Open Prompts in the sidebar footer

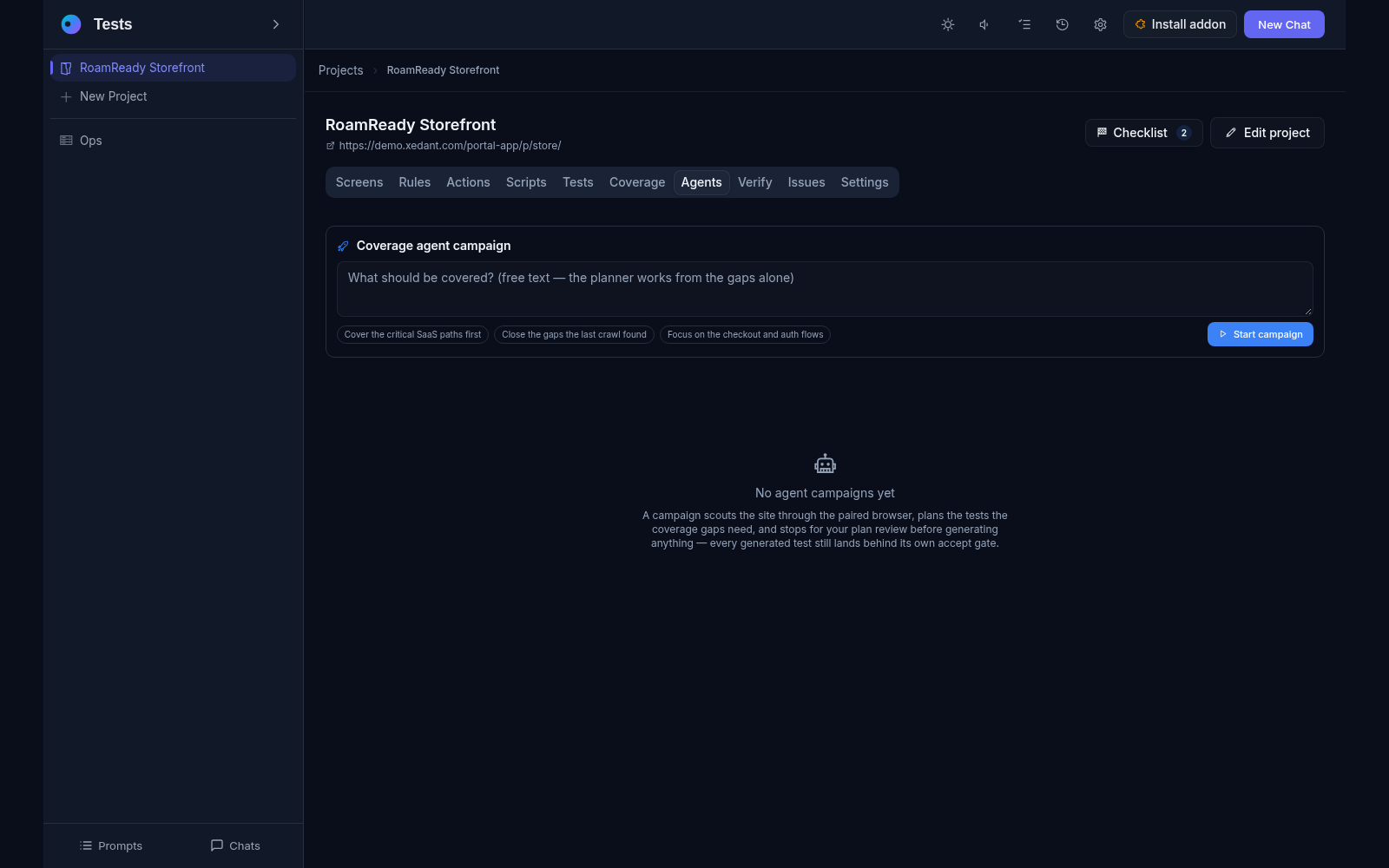coord(110,845)
